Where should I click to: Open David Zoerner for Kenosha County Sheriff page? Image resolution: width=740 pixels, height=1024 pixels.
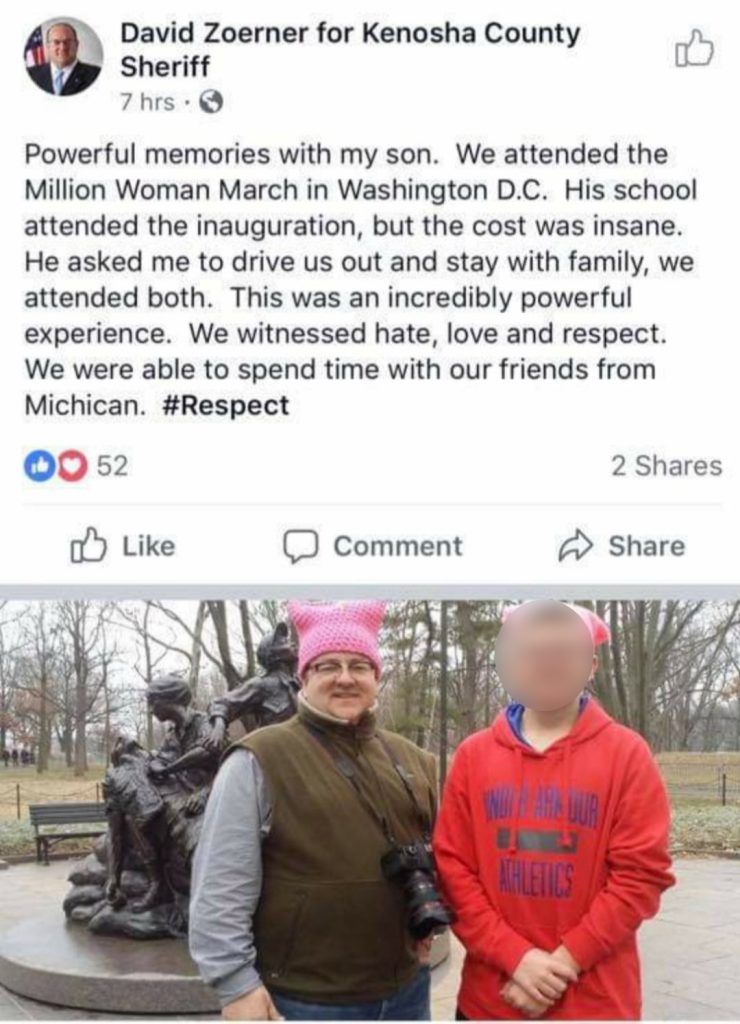coord(350,50)
